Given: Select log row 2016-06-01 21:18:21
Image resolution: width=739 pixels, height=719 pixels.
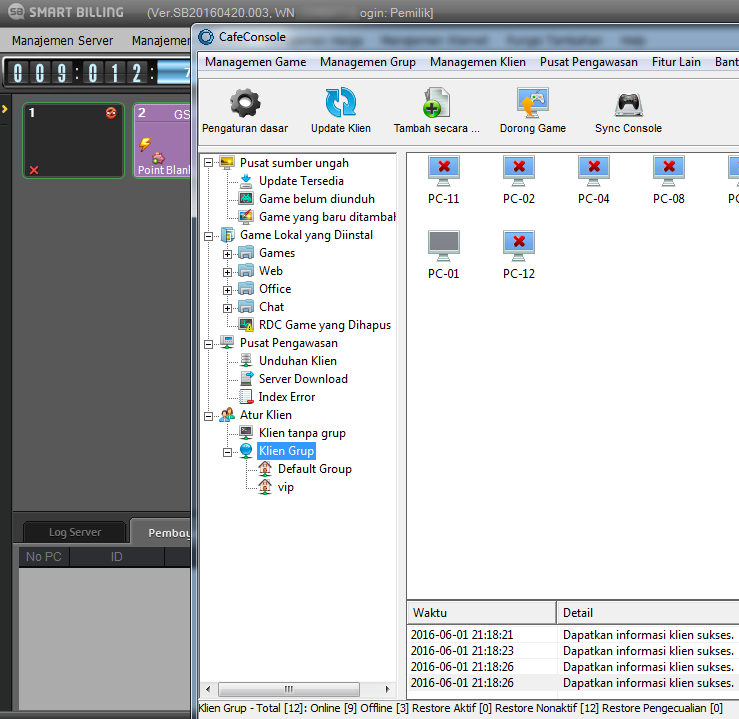Looking at the screenshot, I should coord(573,635).
